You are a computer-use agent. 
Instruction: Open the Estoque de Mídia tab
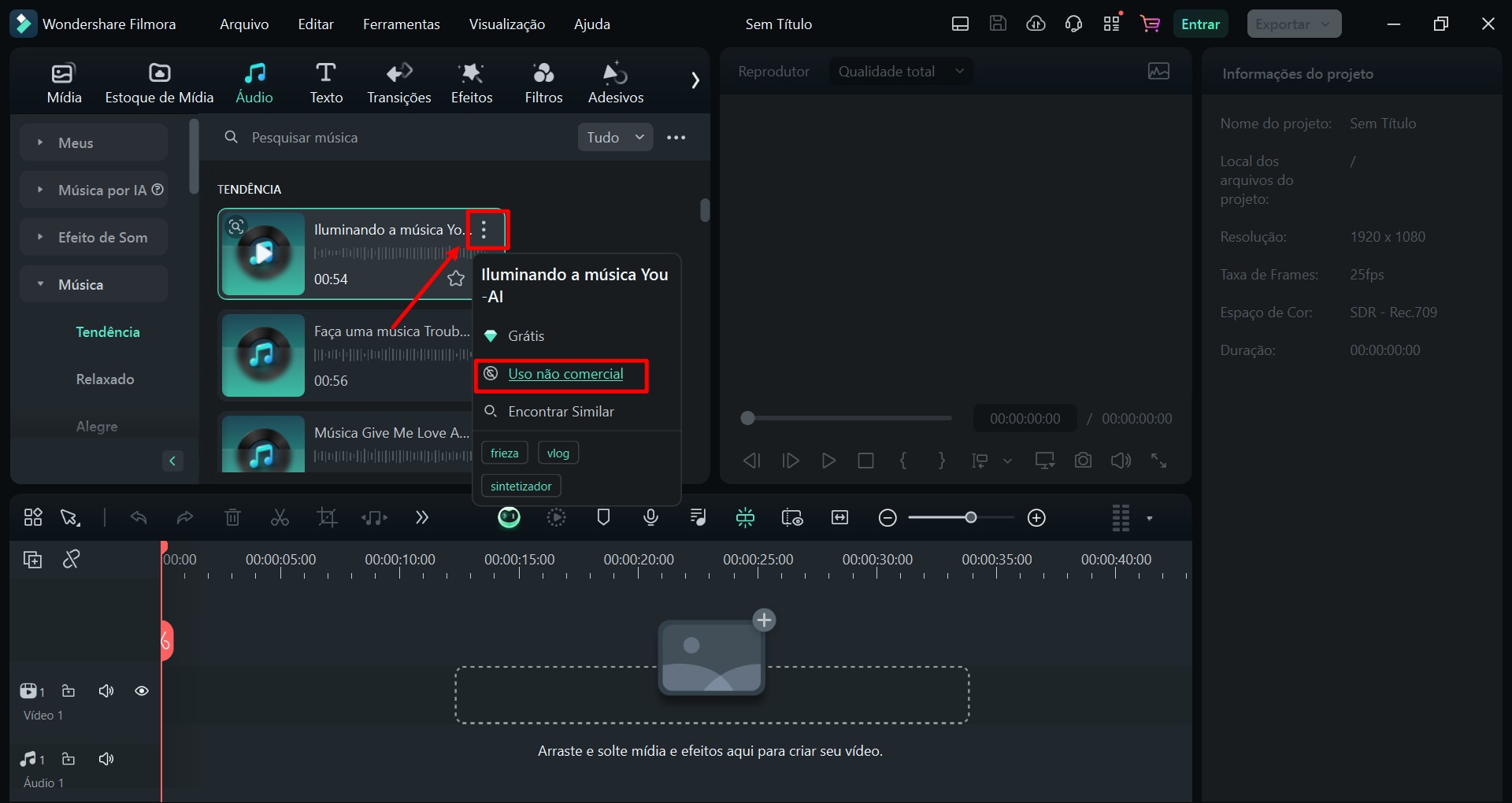tap(159, 83)
